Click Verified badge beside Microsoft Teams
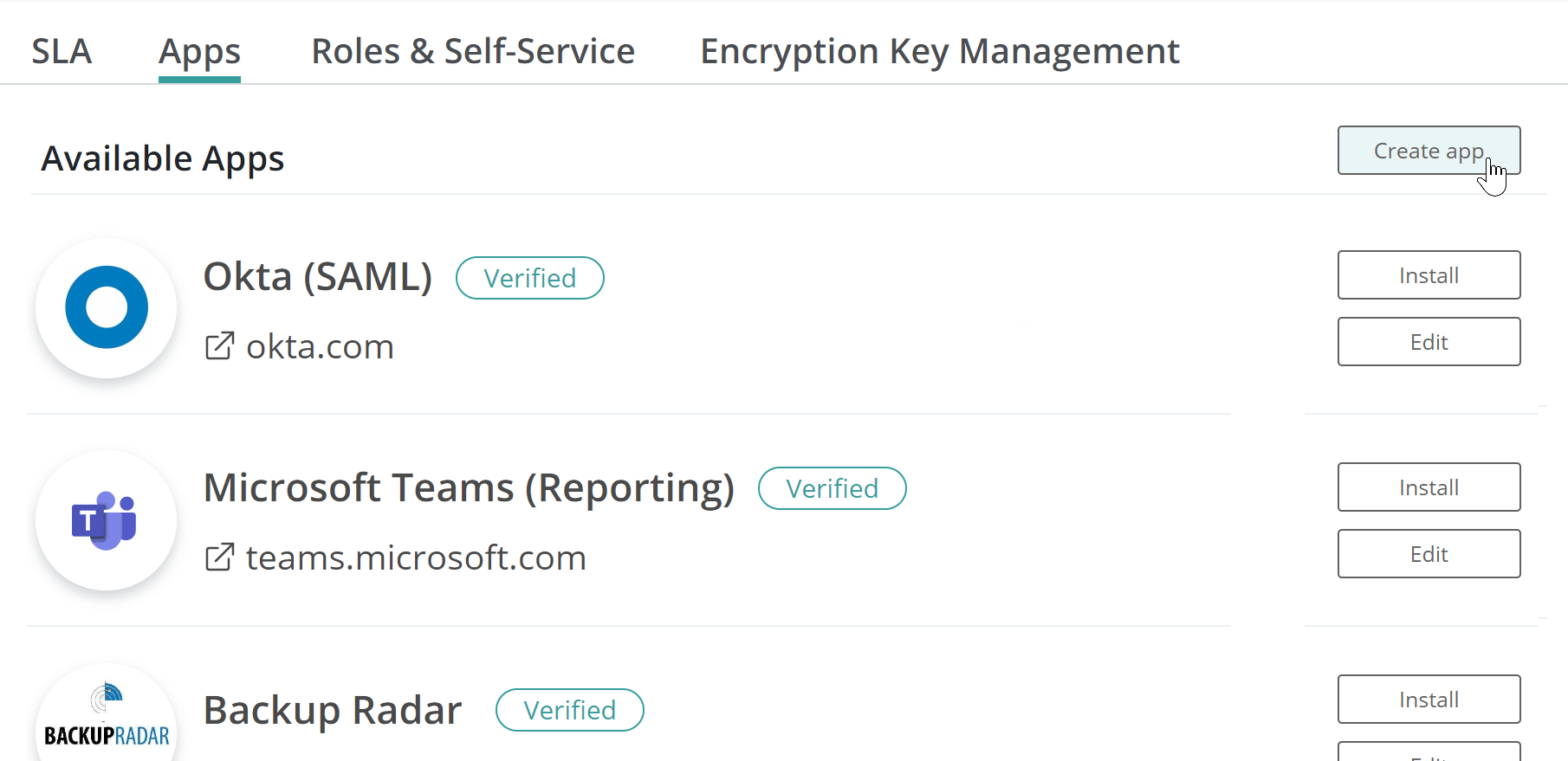Image resolution: width=1568 pixels, height=761 pixels. [832, 488]
